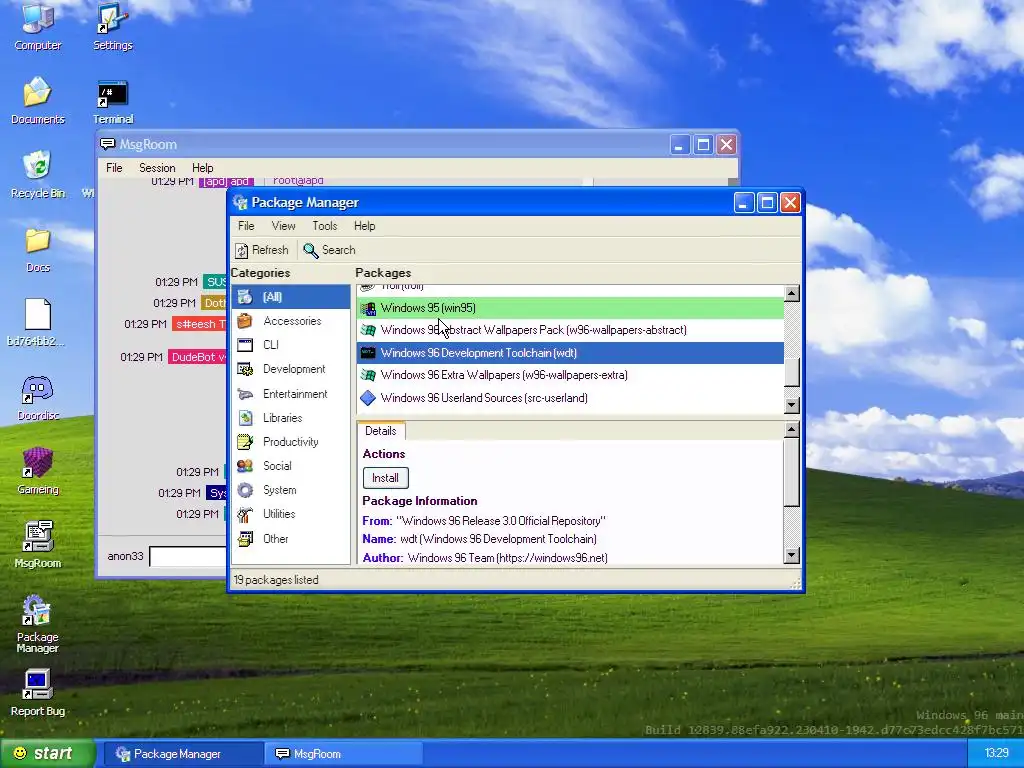Open the Report Bug desktop shortcut
The height and width of the screenshot is (768, 1024).
point(37,692)
